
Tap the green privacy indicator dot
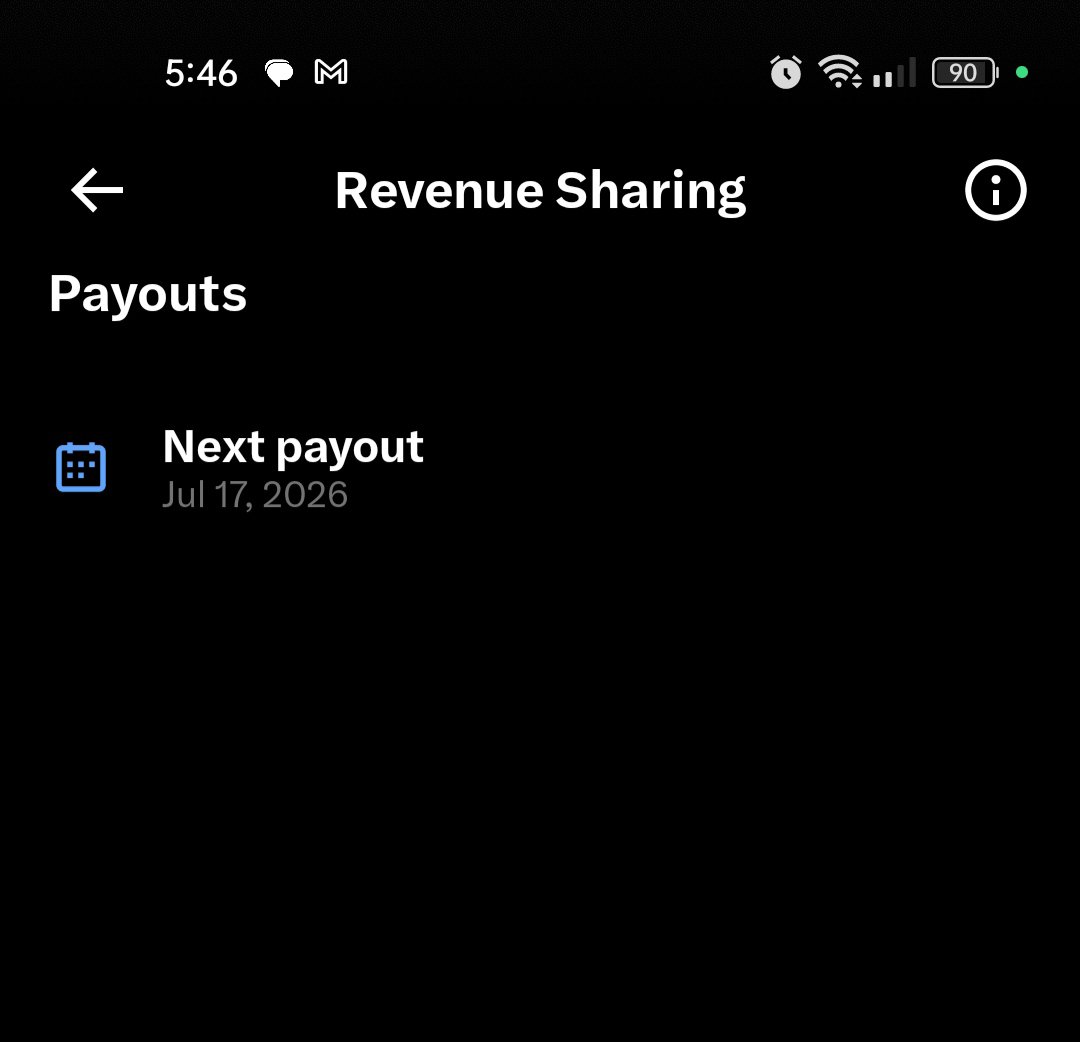(1022, 72)
